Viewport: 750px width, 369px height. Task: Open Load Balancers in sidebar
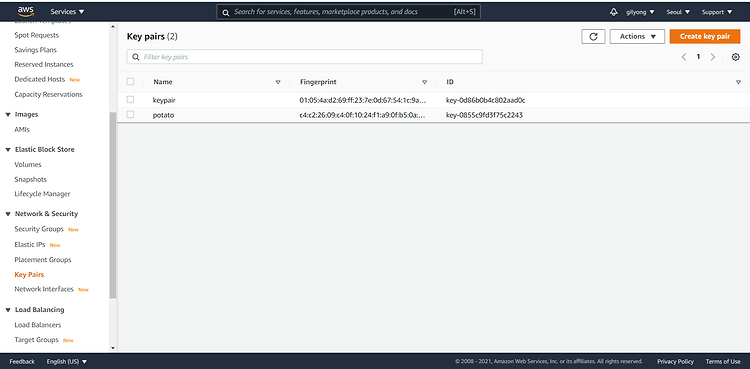pyautogui.click(x=38, y=325)
